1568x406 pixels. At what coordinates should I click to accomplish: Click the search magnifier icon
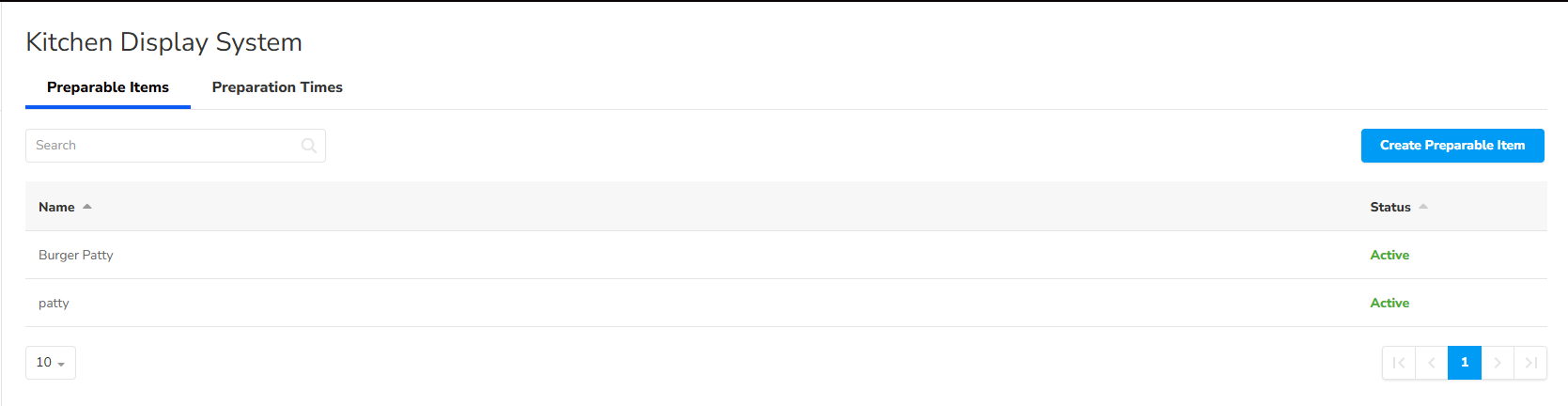309,146
